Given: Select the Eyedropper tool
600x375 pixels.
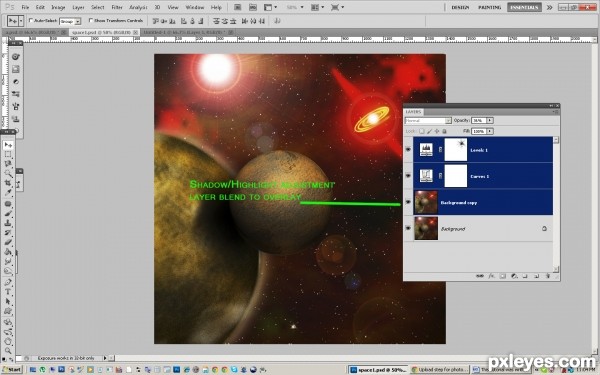Looking at the screenshot, I should (x=8, y=193).
